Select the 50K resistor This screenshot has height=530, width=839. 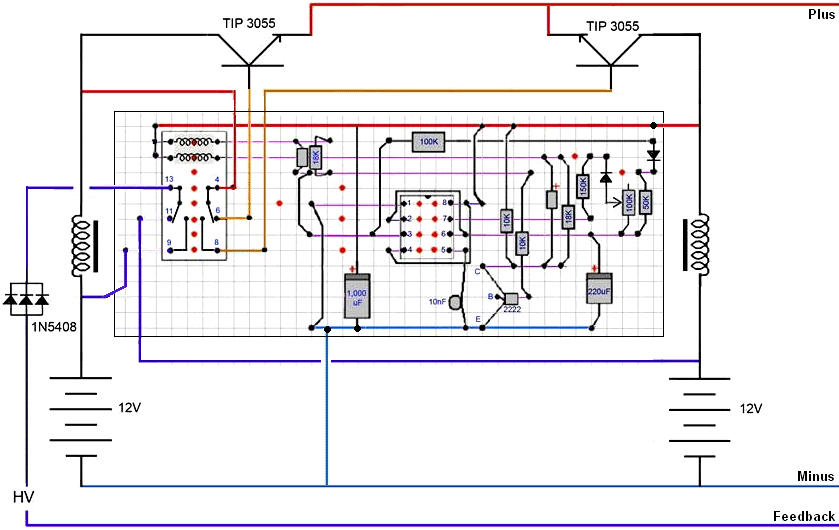pyautogui.click(x=645, y=201)
